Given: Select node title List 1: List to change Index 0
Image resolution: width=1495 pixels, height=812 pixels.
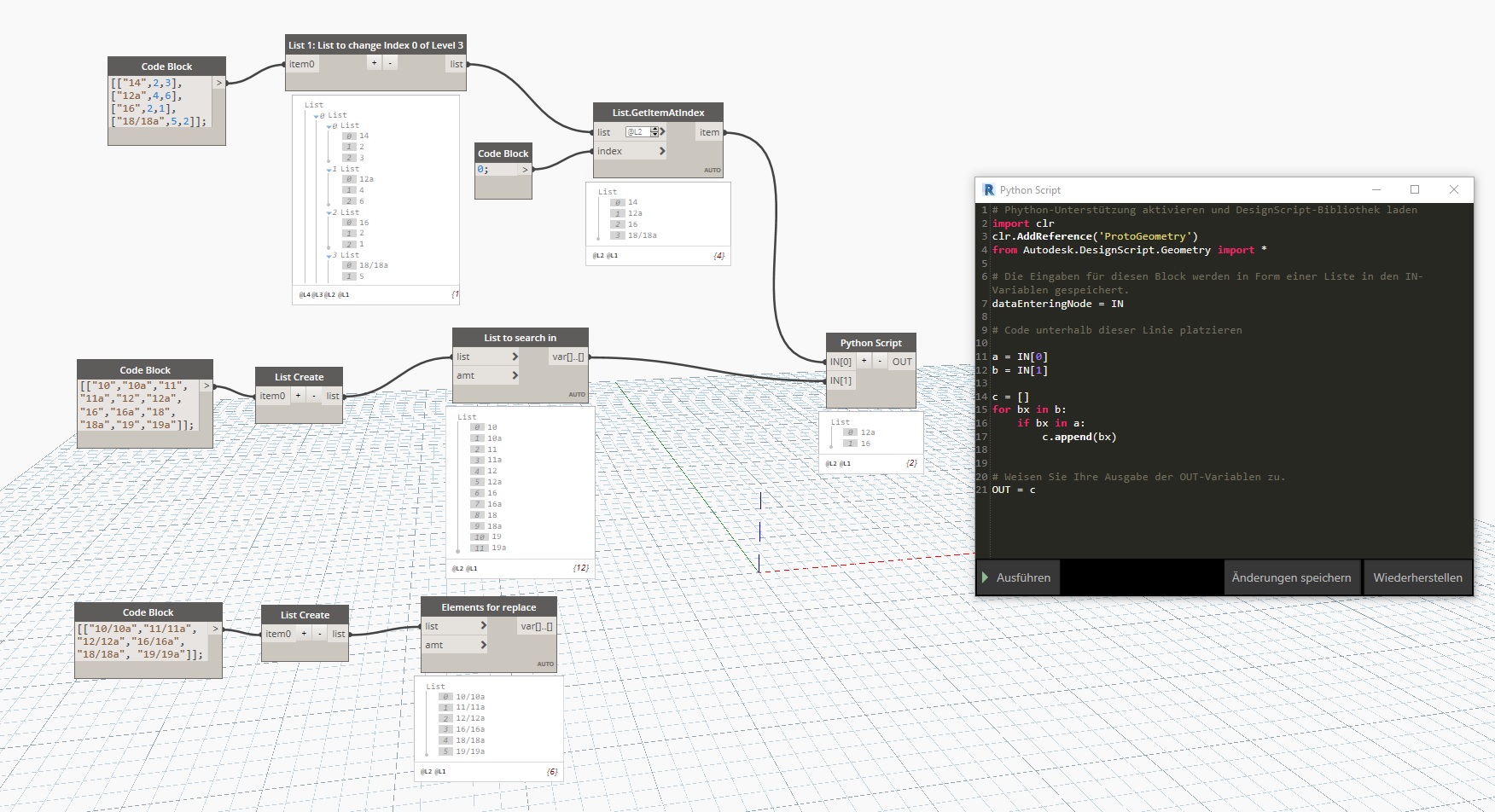Looking at the screenshot, I should point(375,45).
